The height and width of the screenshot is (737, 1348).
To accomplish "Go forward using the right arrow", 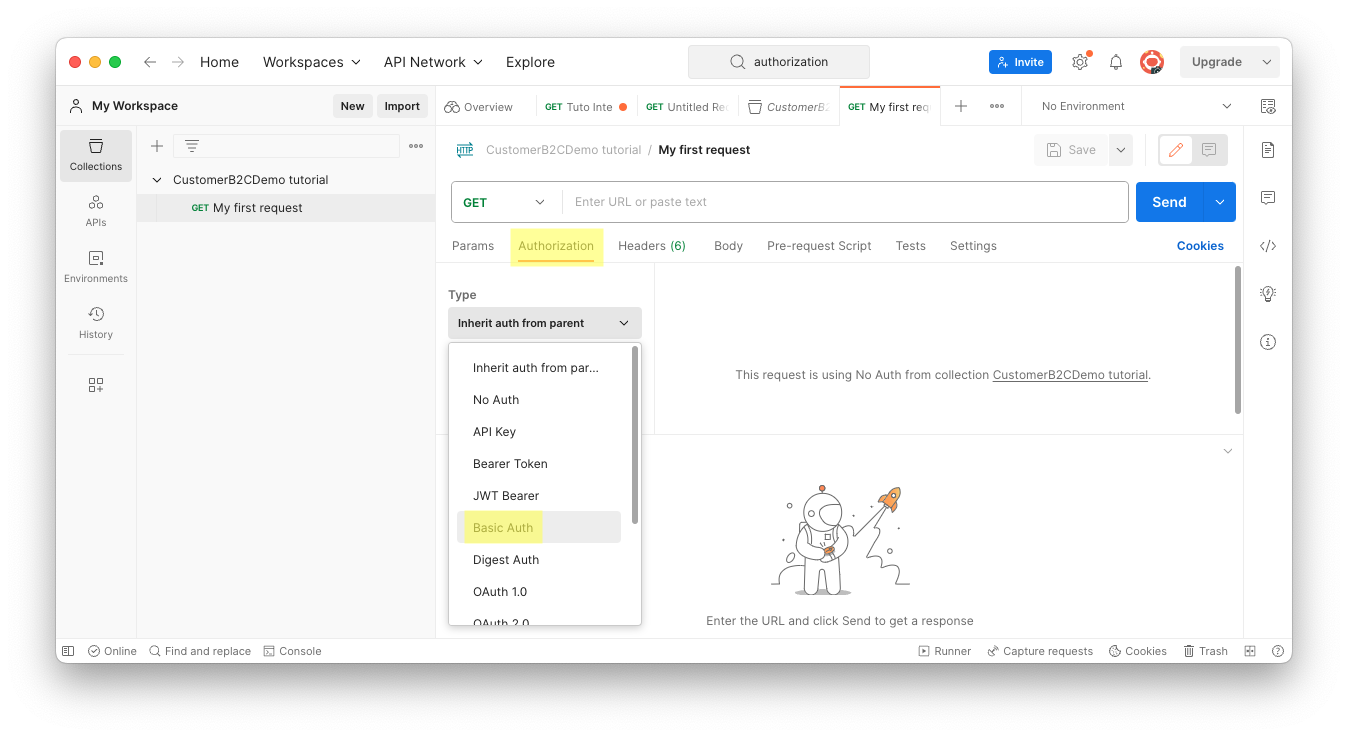I will click(x=178, y=62).
